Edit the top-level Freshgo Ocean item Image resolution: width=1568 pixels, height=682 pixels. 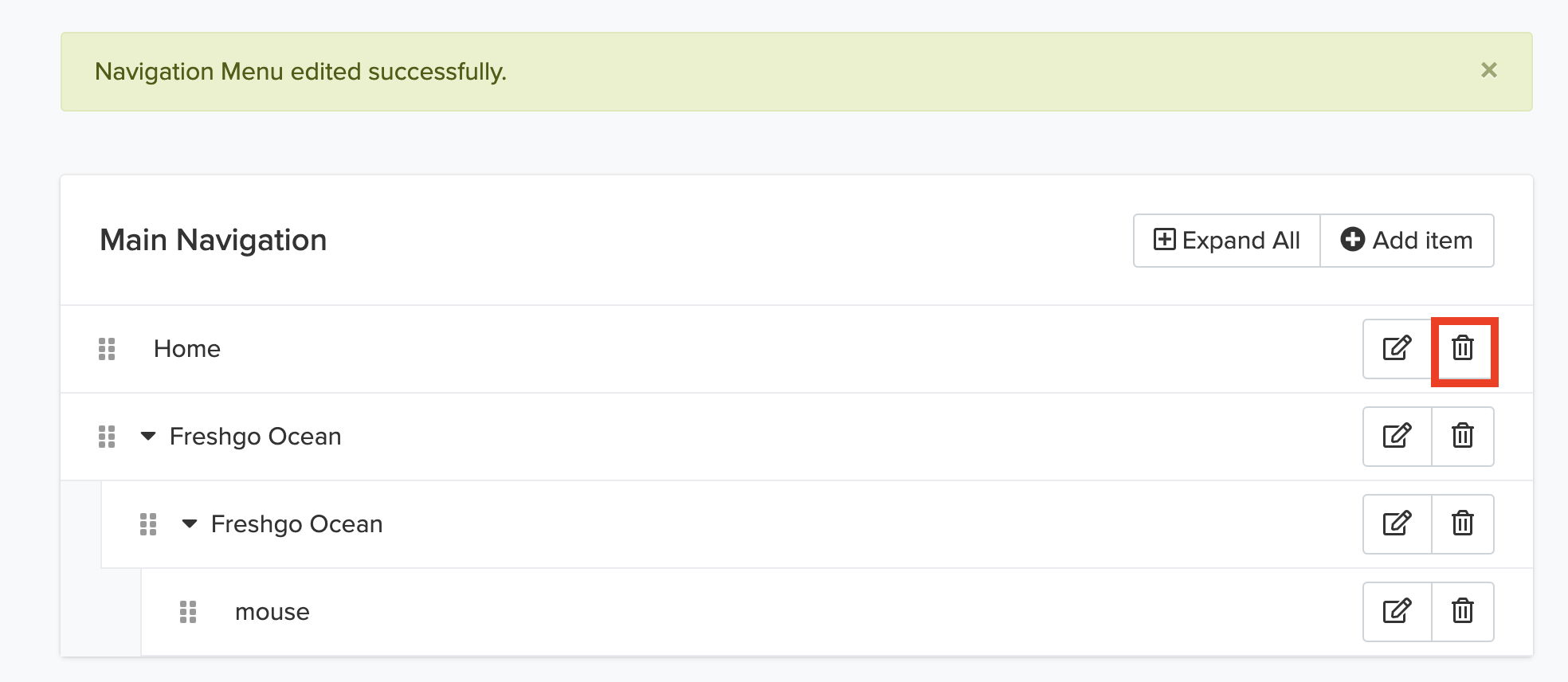[x=1397, y=437]
